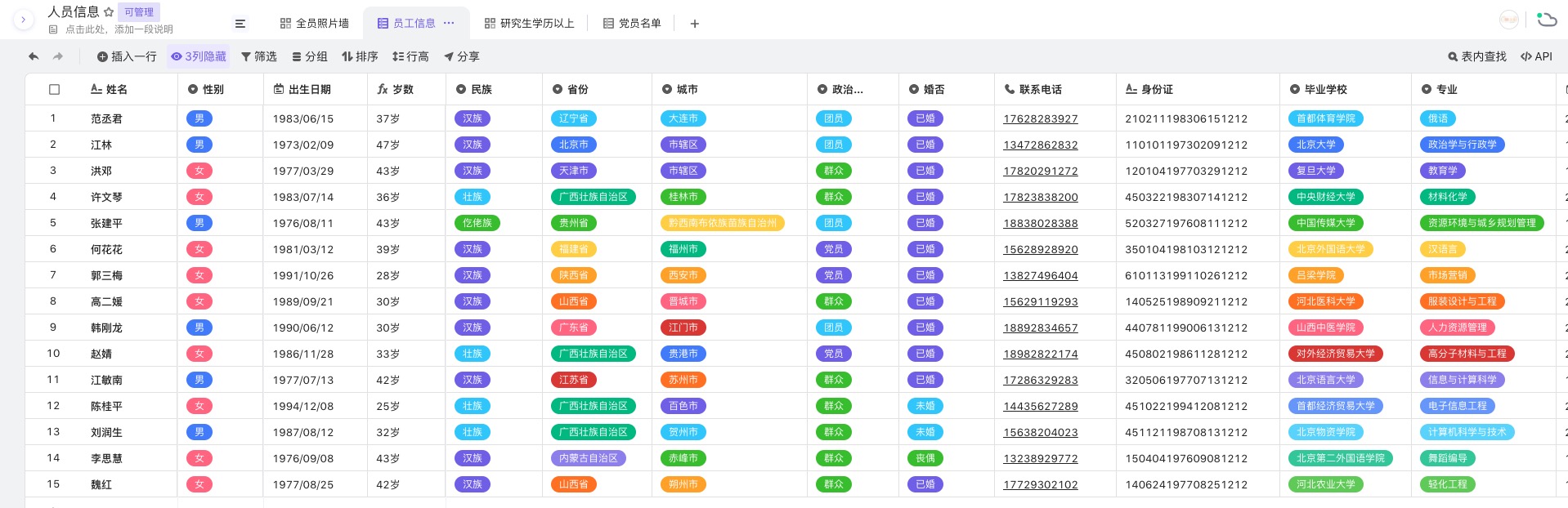The image size is (1568, 508).
Task: Star the 人员信息 workbook
Action: 109,12
